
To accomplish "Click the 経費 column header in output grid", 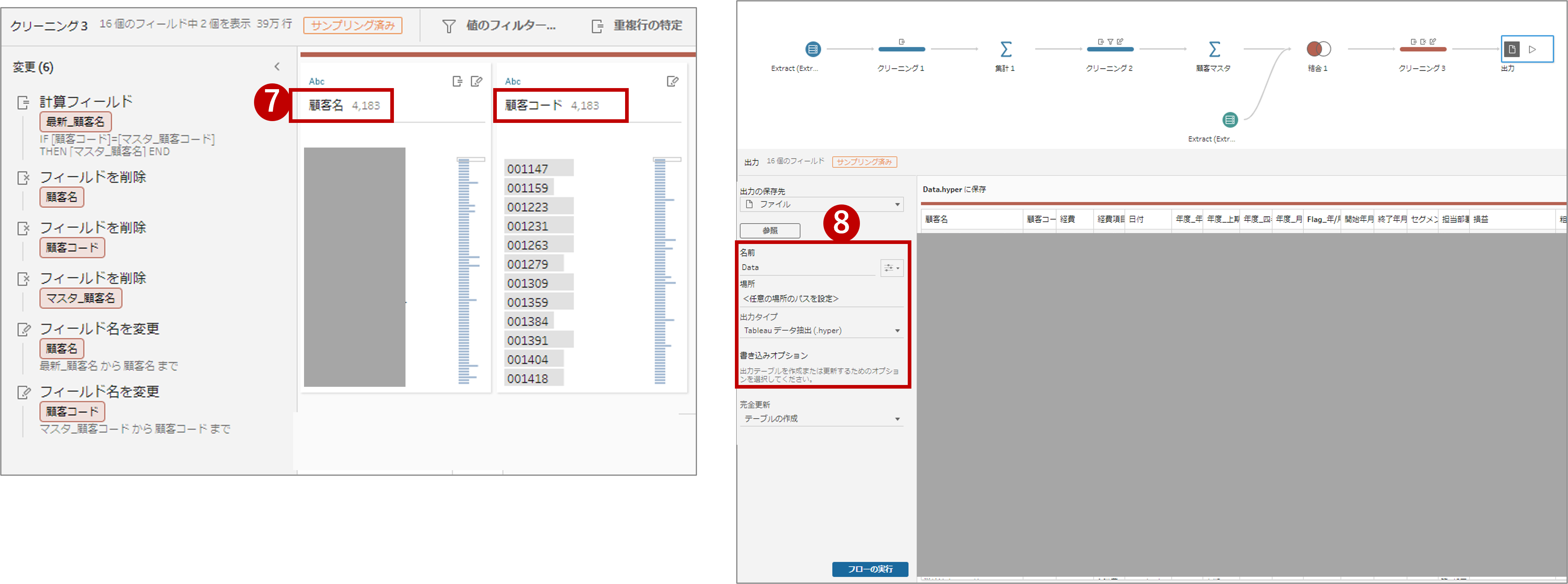I will point(1075,219).
